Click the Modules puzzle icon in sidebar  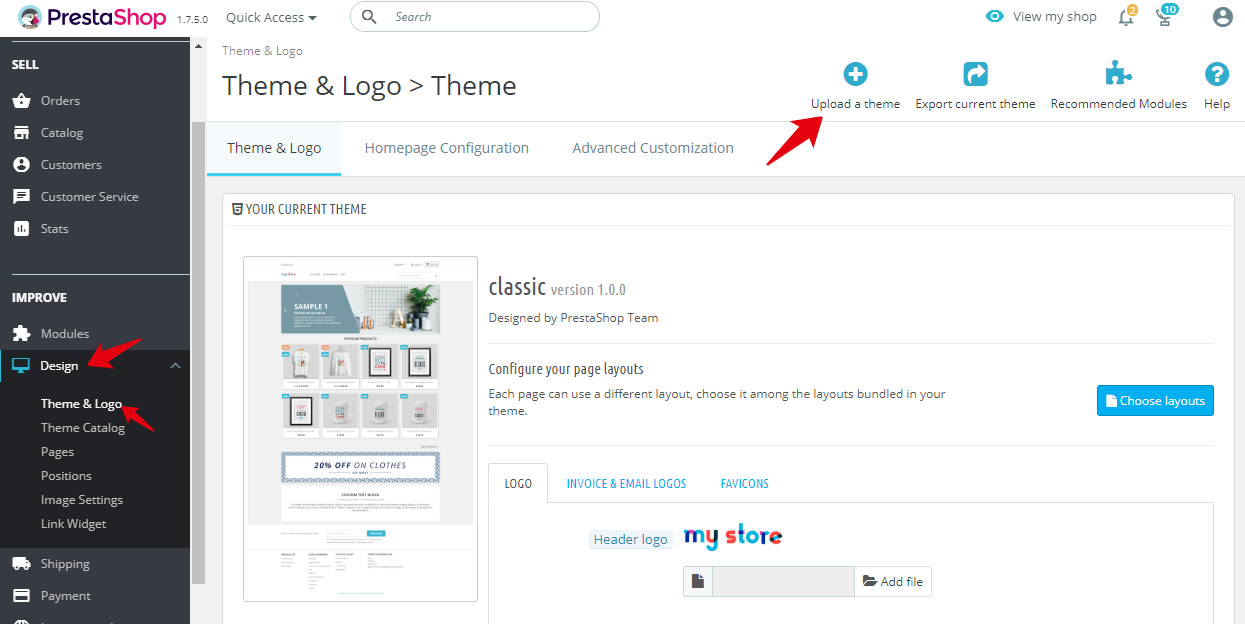21,334
